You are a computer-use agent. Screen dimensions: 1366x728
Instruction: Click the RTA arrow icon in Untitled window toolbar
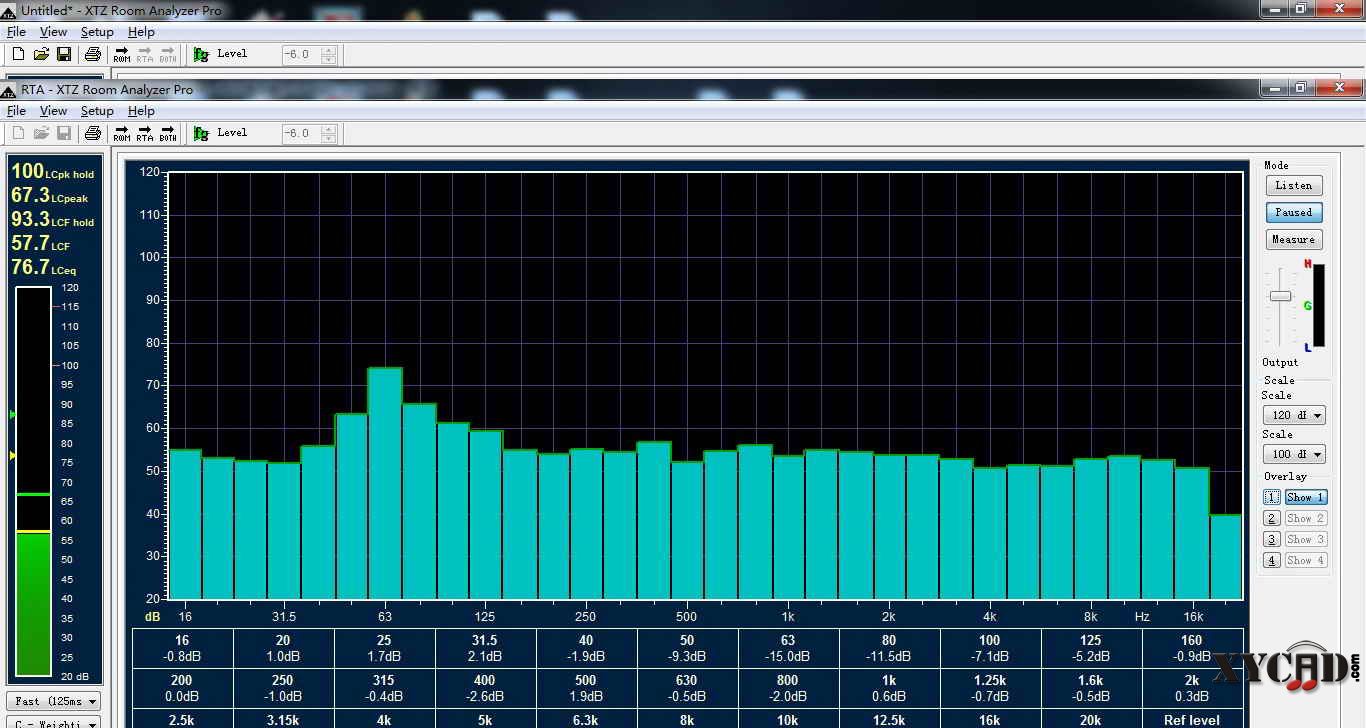[x=145, y=54]
